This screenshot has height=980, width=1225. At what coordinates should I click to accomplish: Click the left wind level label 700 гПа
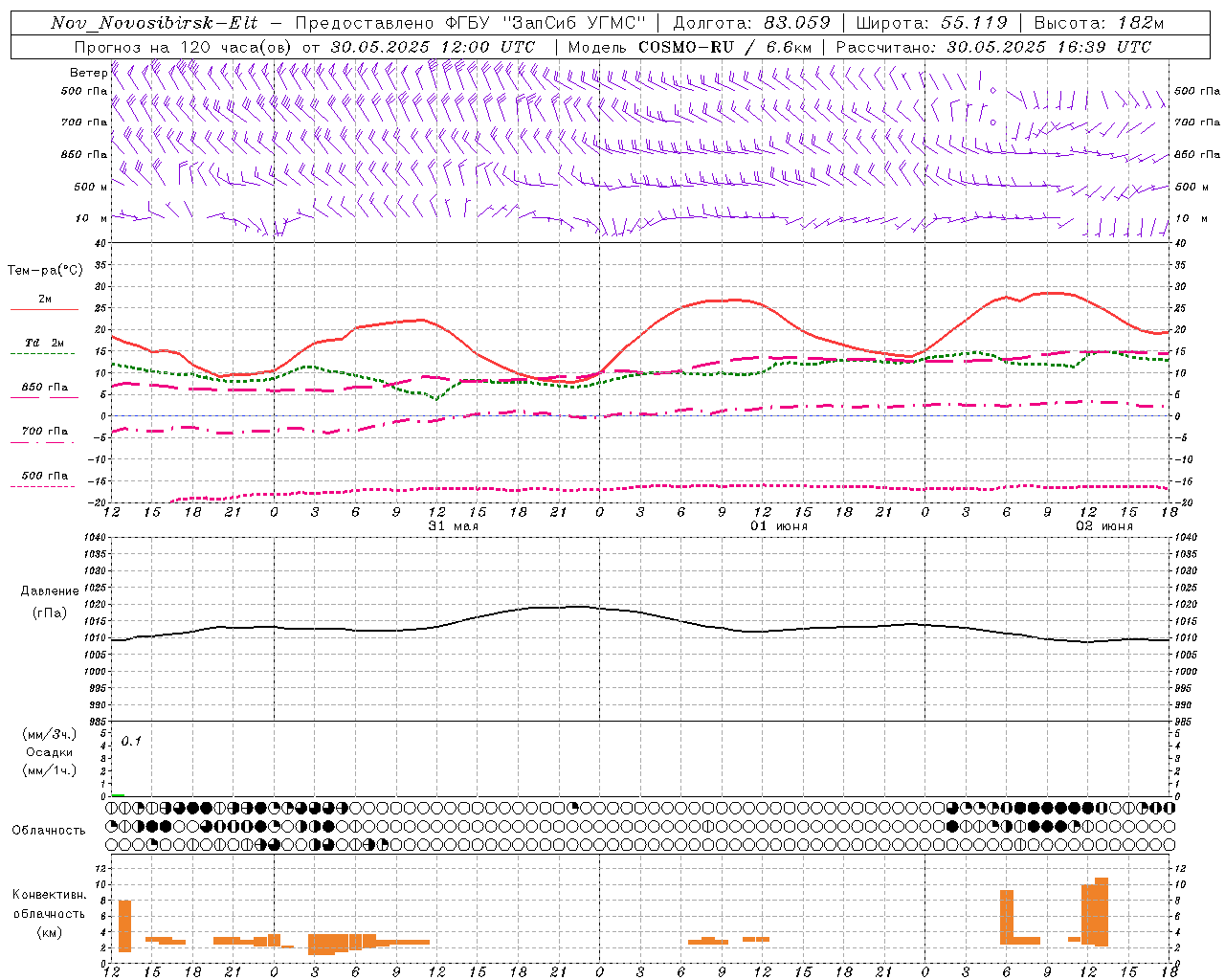(84, 122)
